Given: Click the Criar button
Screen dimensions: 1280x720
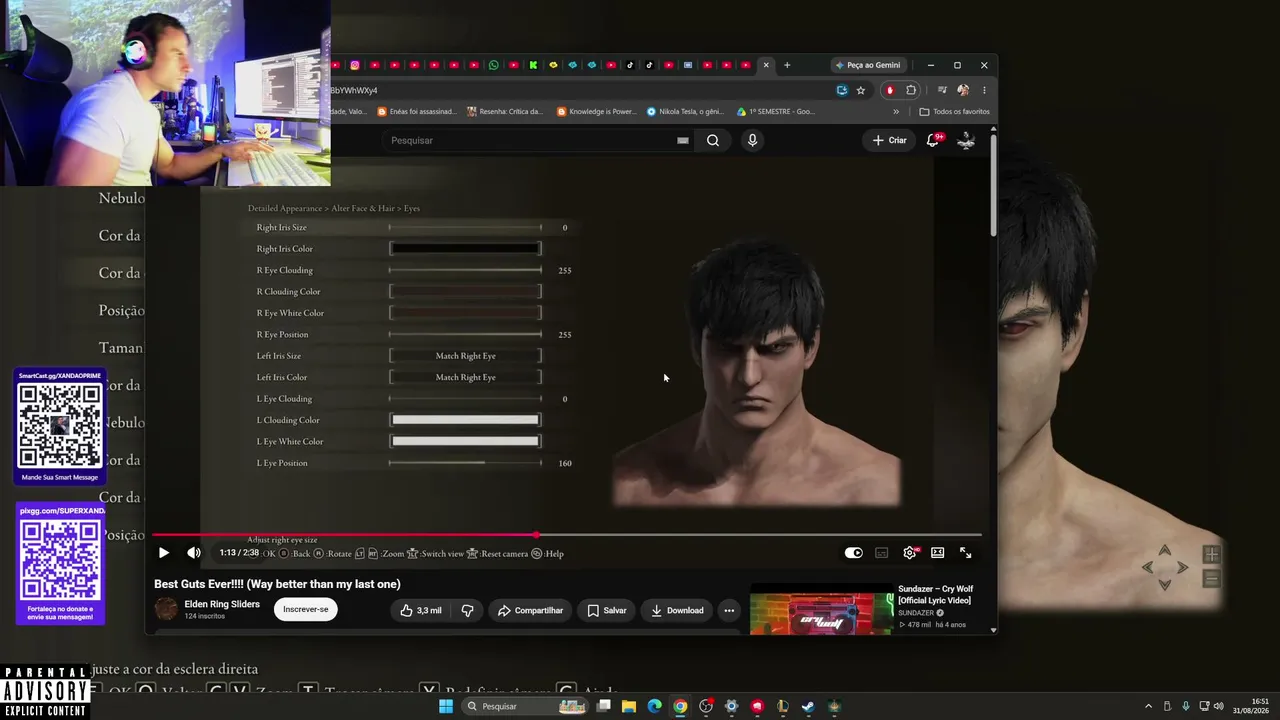Looking at the screenshot, I should coord(889,140).
